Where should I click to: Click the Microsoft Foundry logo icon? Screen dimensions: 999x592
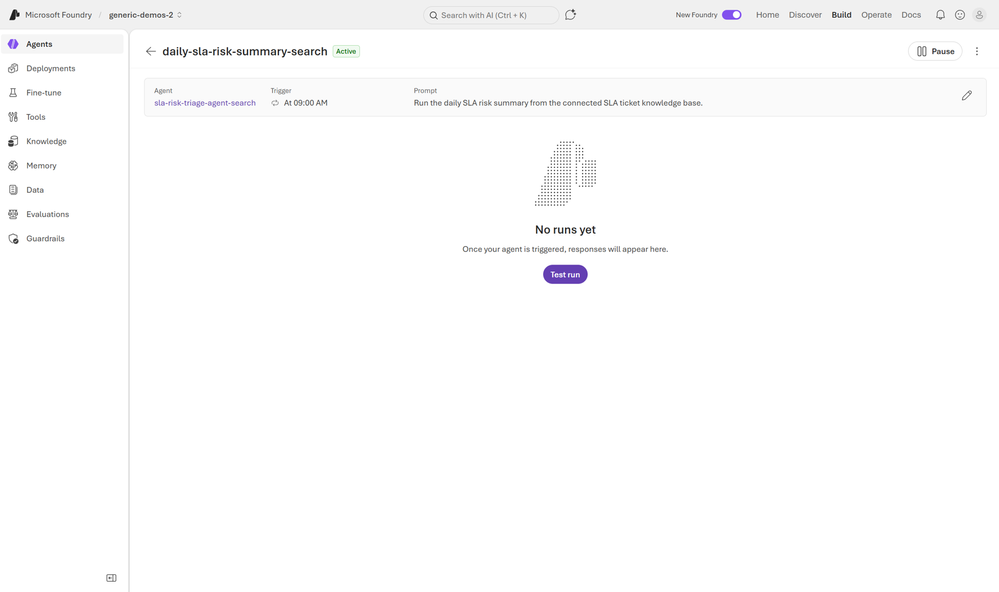tap(14, 15)
